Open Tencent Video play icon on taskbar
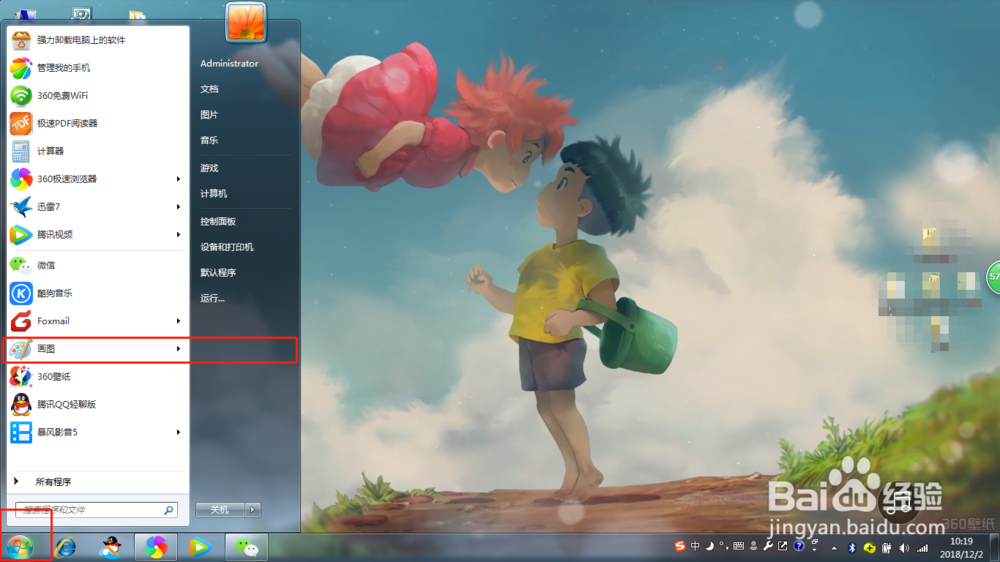Viewport: 1000px width, 562px height. 200,547
